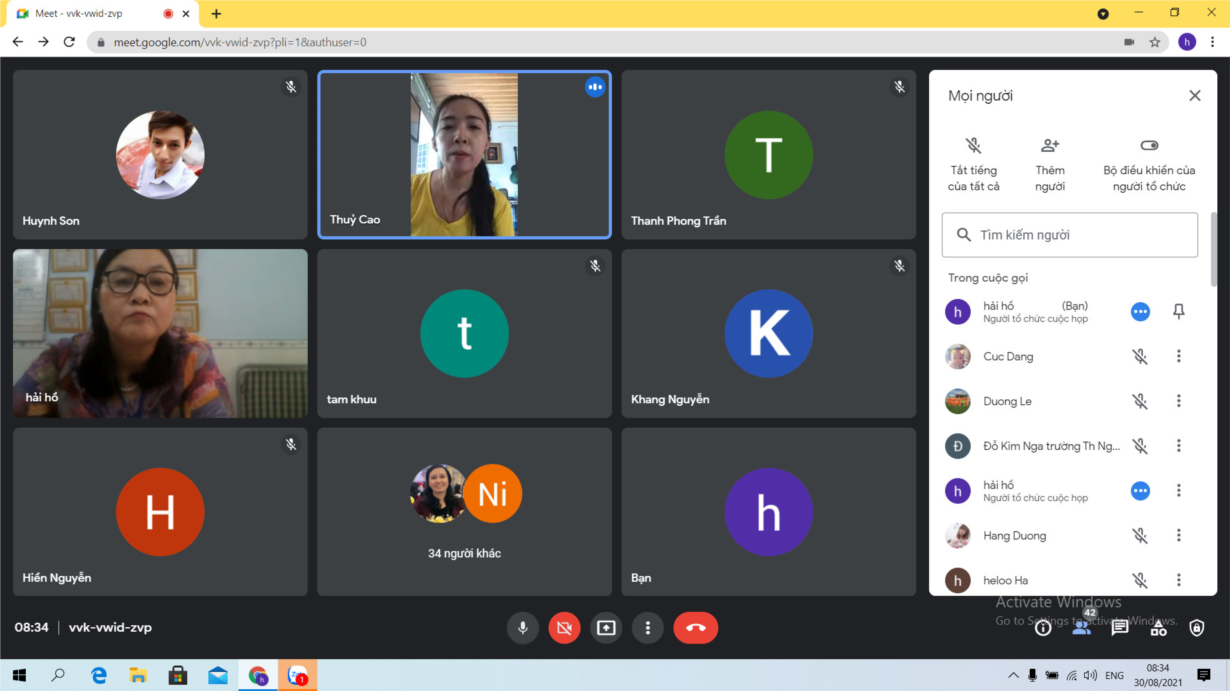Screen dimensions: 1230x691
Task: Close the "Mọi người" panel
Action: pos(1195,96)
